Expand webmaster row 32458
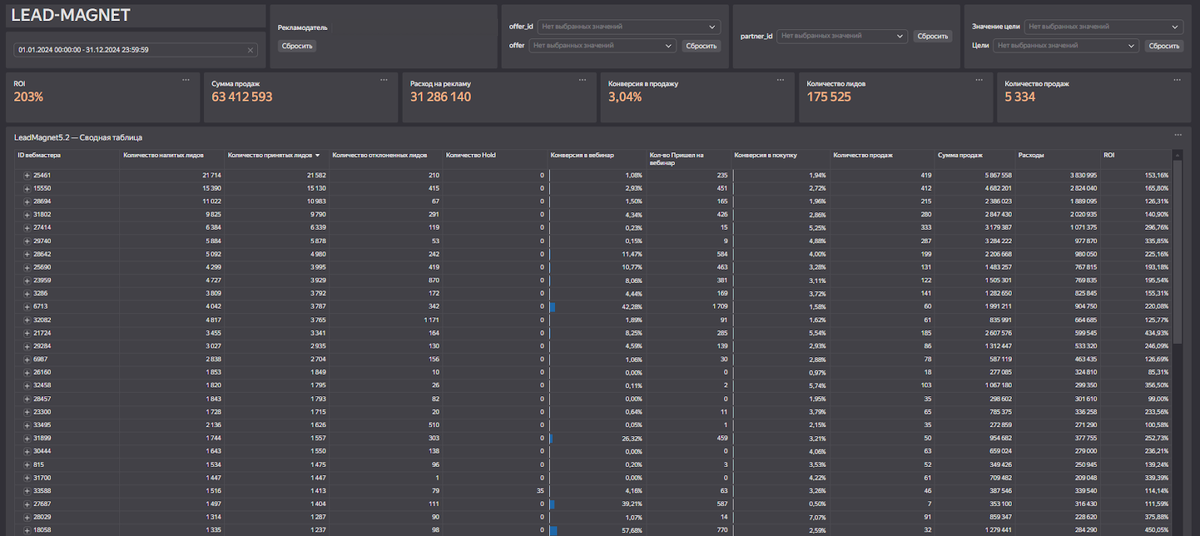Image resolution: width=1200 pixels, height=536 pixels. point(27,385)
